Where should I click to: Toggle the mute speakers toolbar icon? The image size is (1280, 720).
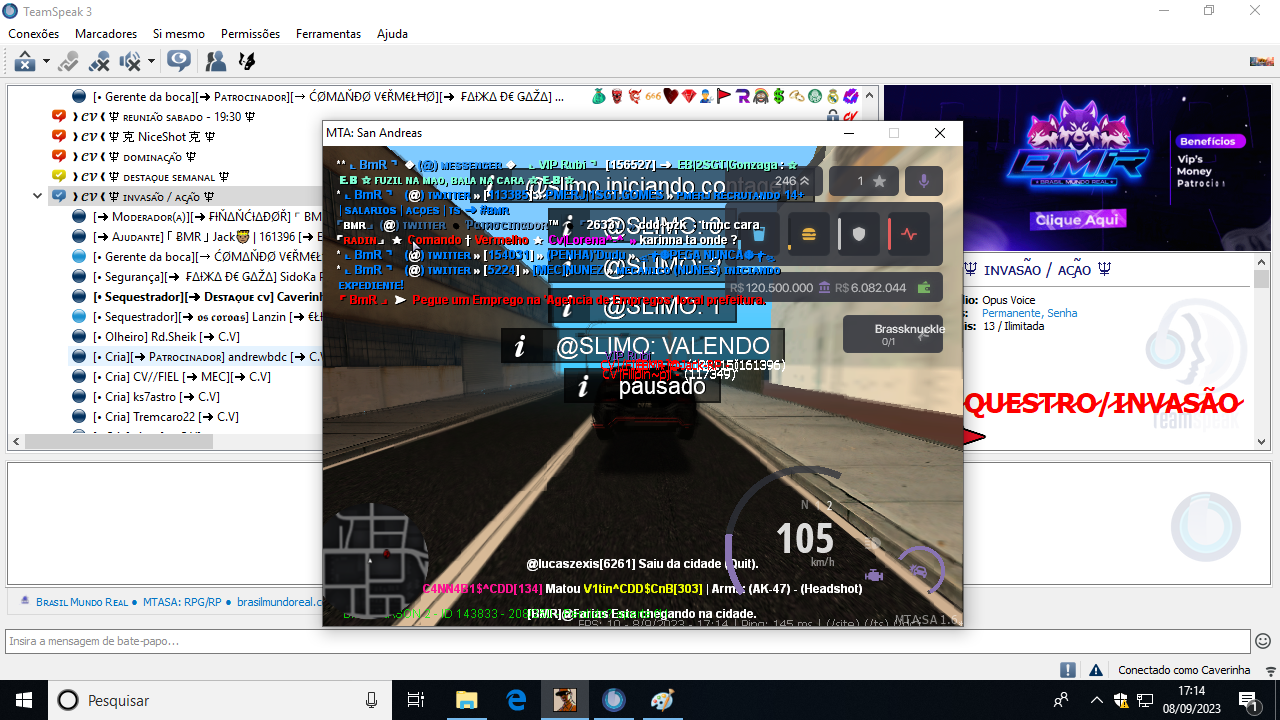click(130, 62)
